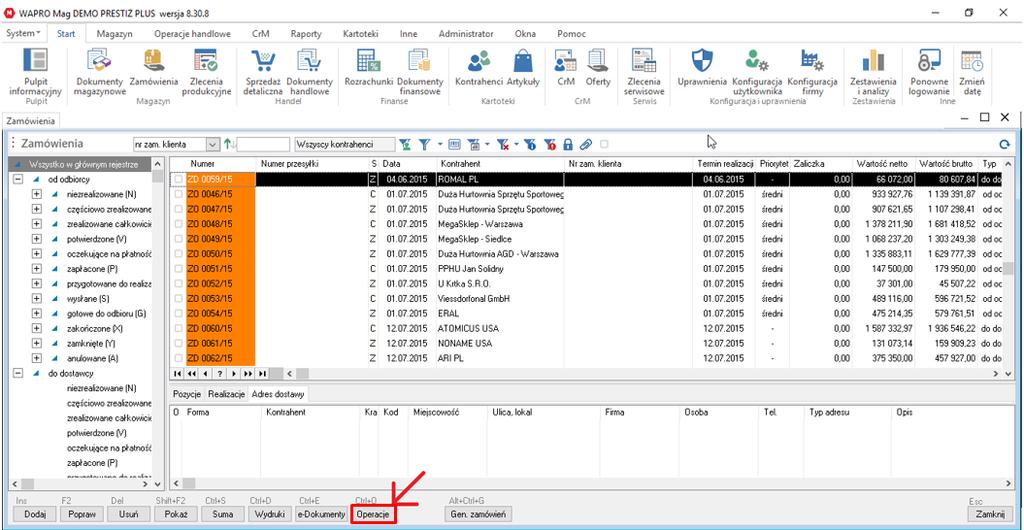Click the Zamknij button
Screen dimensions: 1024x530
pos(989,514)
